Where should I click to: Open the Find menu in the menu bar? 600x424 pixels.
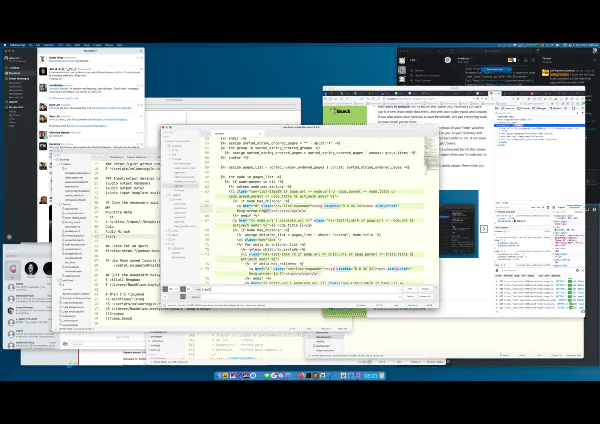tap(59, 45)
